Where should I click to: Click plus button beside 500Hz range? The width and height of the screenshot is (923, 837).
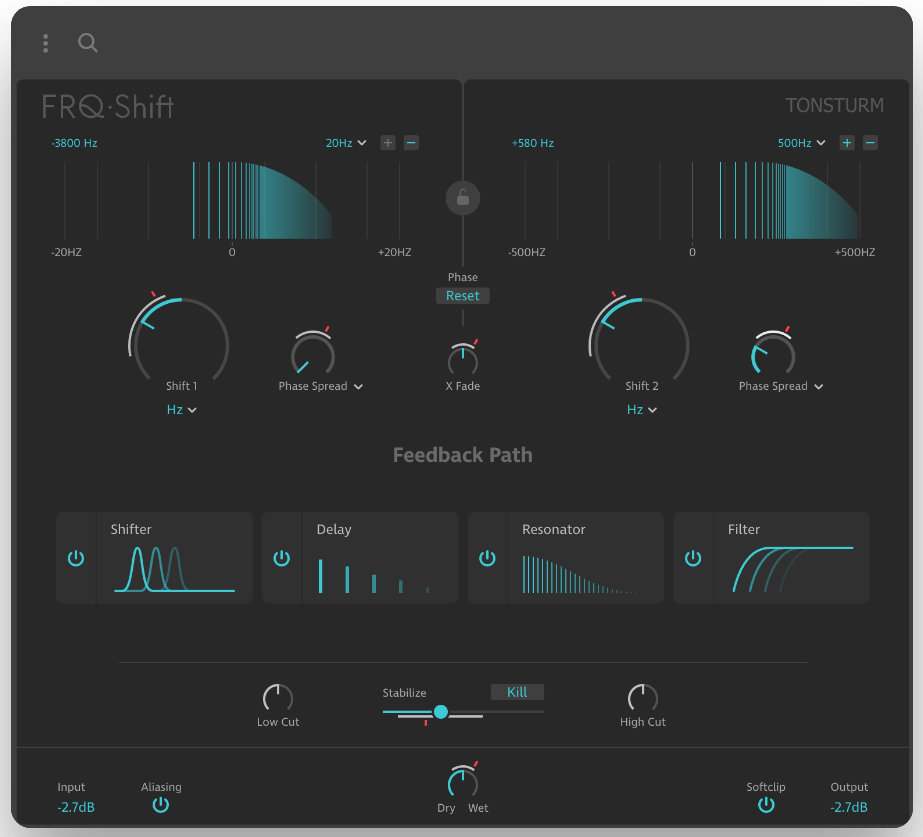tap(846, 143)
